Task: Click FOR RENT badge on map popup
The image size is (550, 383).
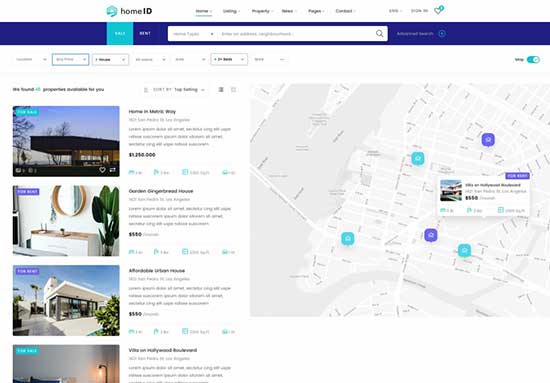Action: [517, 176]
